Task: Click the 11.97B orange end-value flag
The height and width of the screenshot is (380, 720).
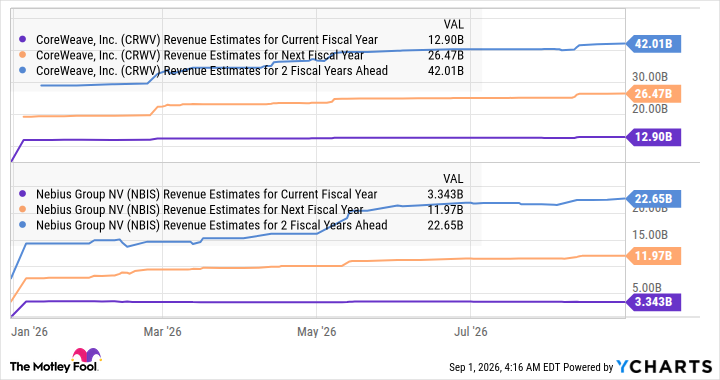Action: pos(653,256)
